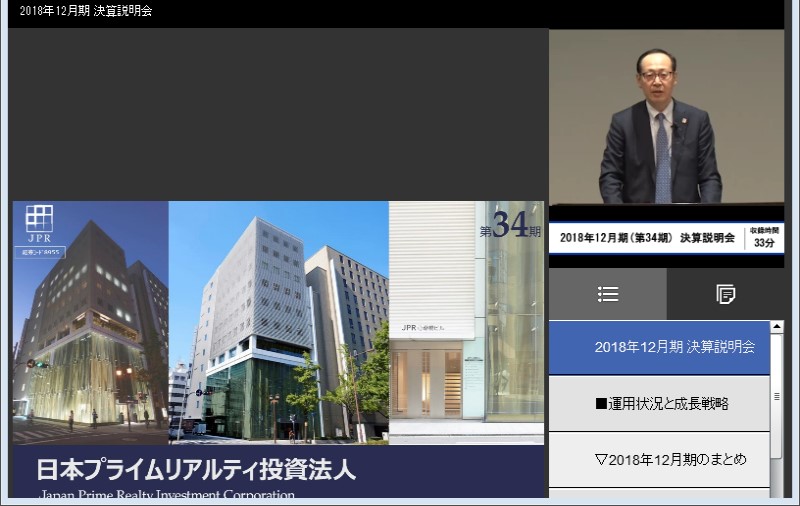800x506 pixels.
Task: Click the JPR logo on the slide
Action: (x=39, y=223)
